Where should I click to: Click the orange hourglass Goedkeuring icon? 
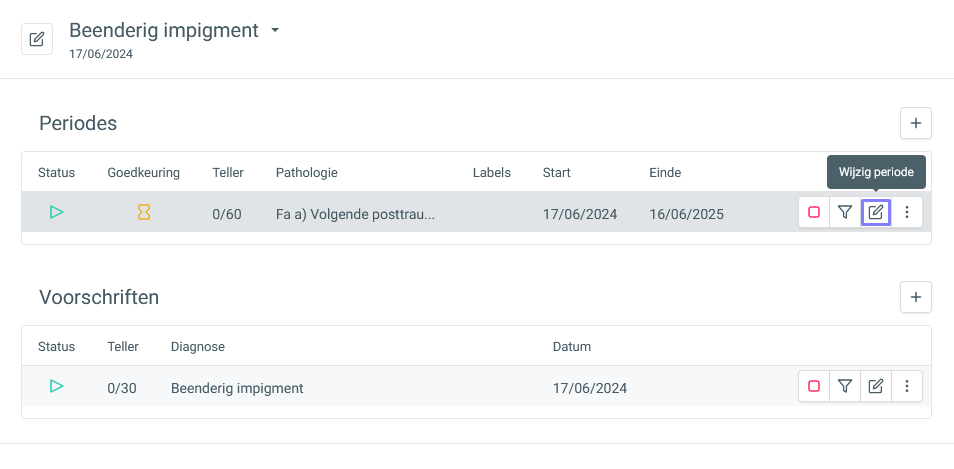point(144,212)
